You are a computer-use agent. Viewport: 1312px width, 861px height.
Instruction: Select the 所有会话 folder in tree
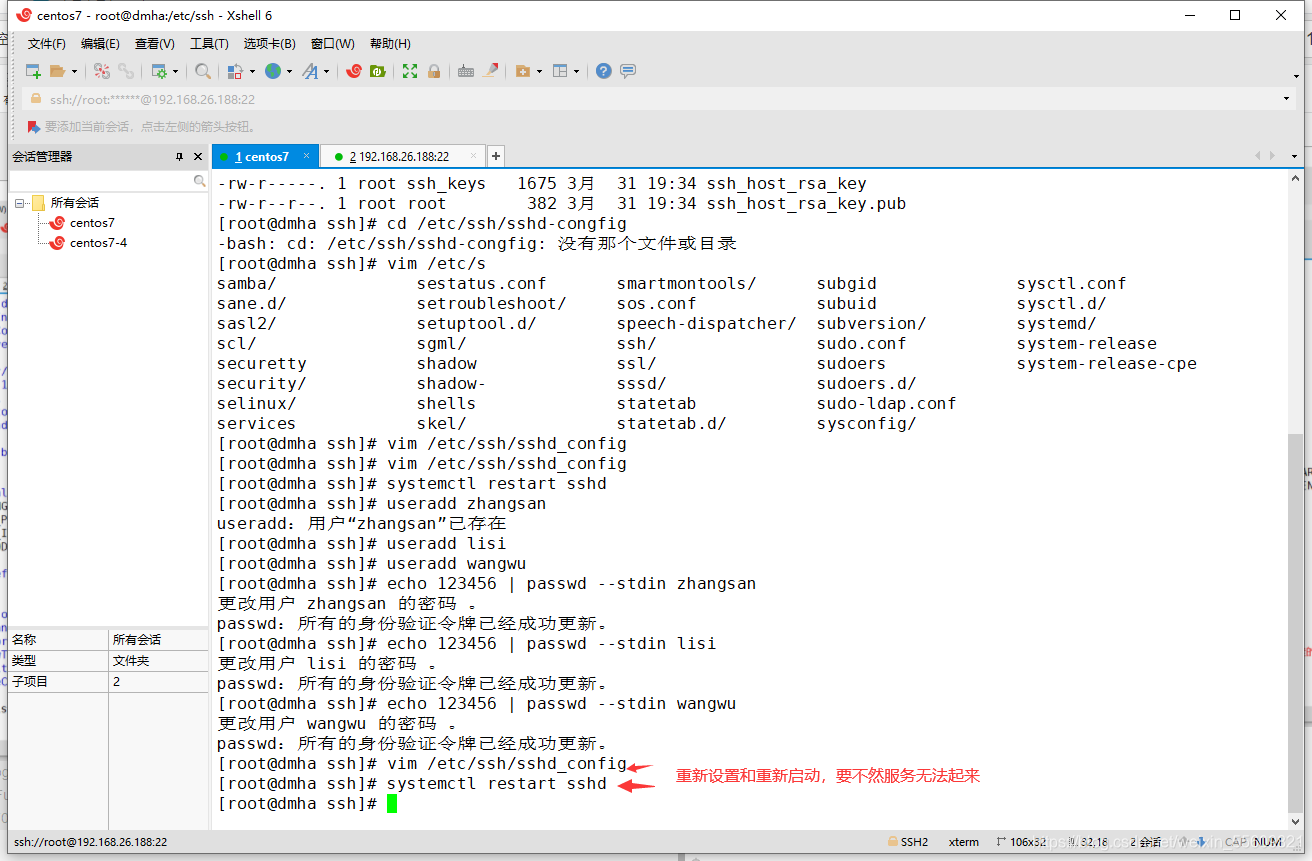pos(75,203)
